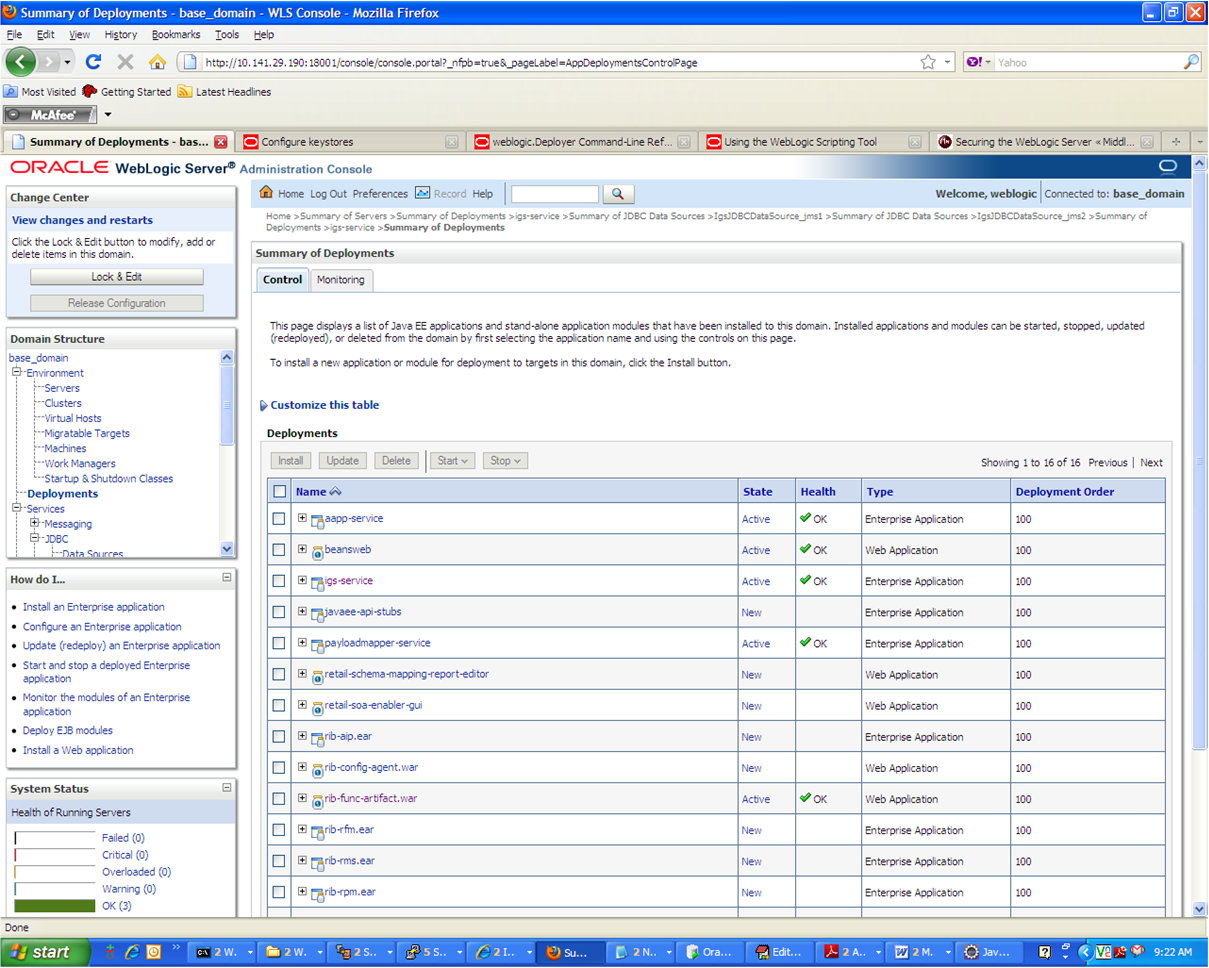Tick the igs-service row checkbox

pyautogui.click(x=279, y=581)
